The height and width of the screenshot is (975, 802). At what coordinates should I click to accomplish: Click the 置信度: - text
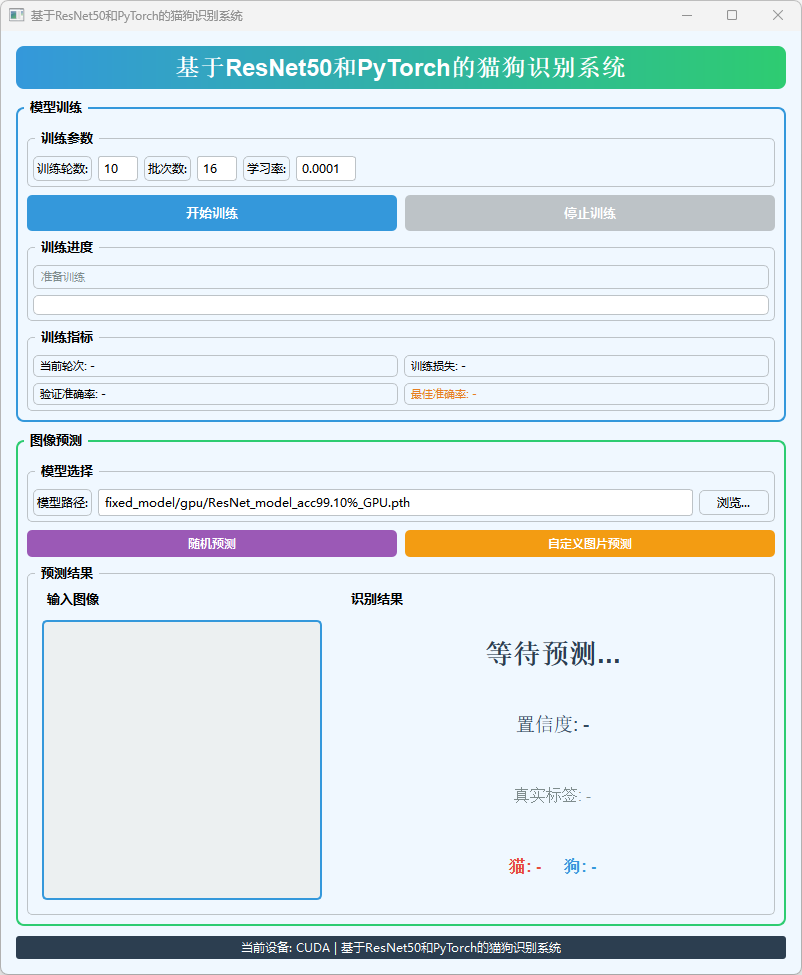pos(553,724)
